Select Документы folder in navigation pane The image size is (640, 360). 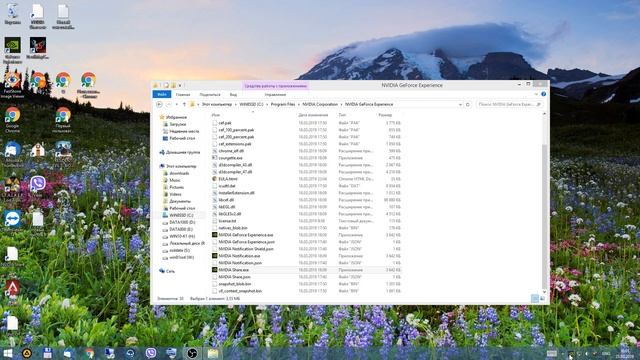coord(180,201)
